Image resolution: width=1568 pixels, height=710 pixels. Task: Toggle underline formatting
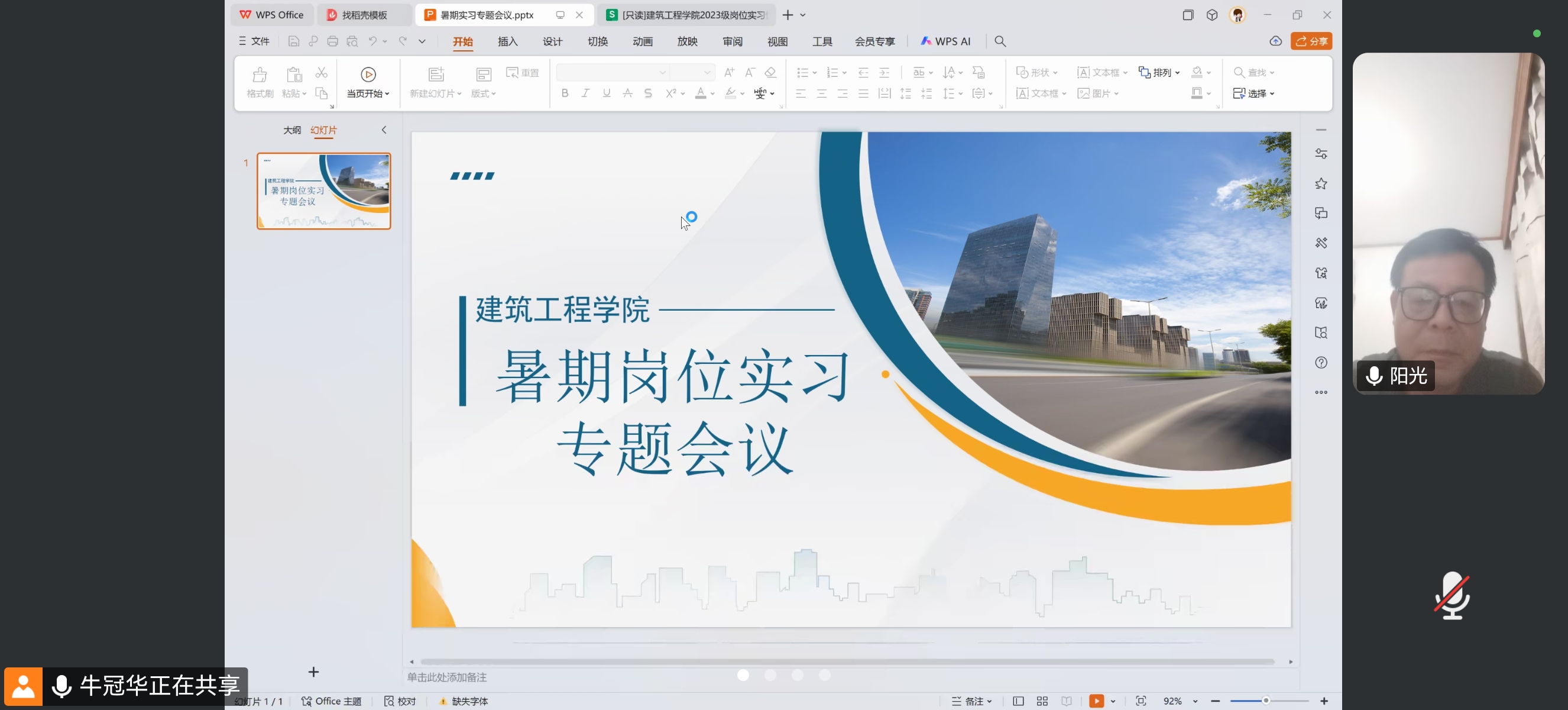pos(606,93)
